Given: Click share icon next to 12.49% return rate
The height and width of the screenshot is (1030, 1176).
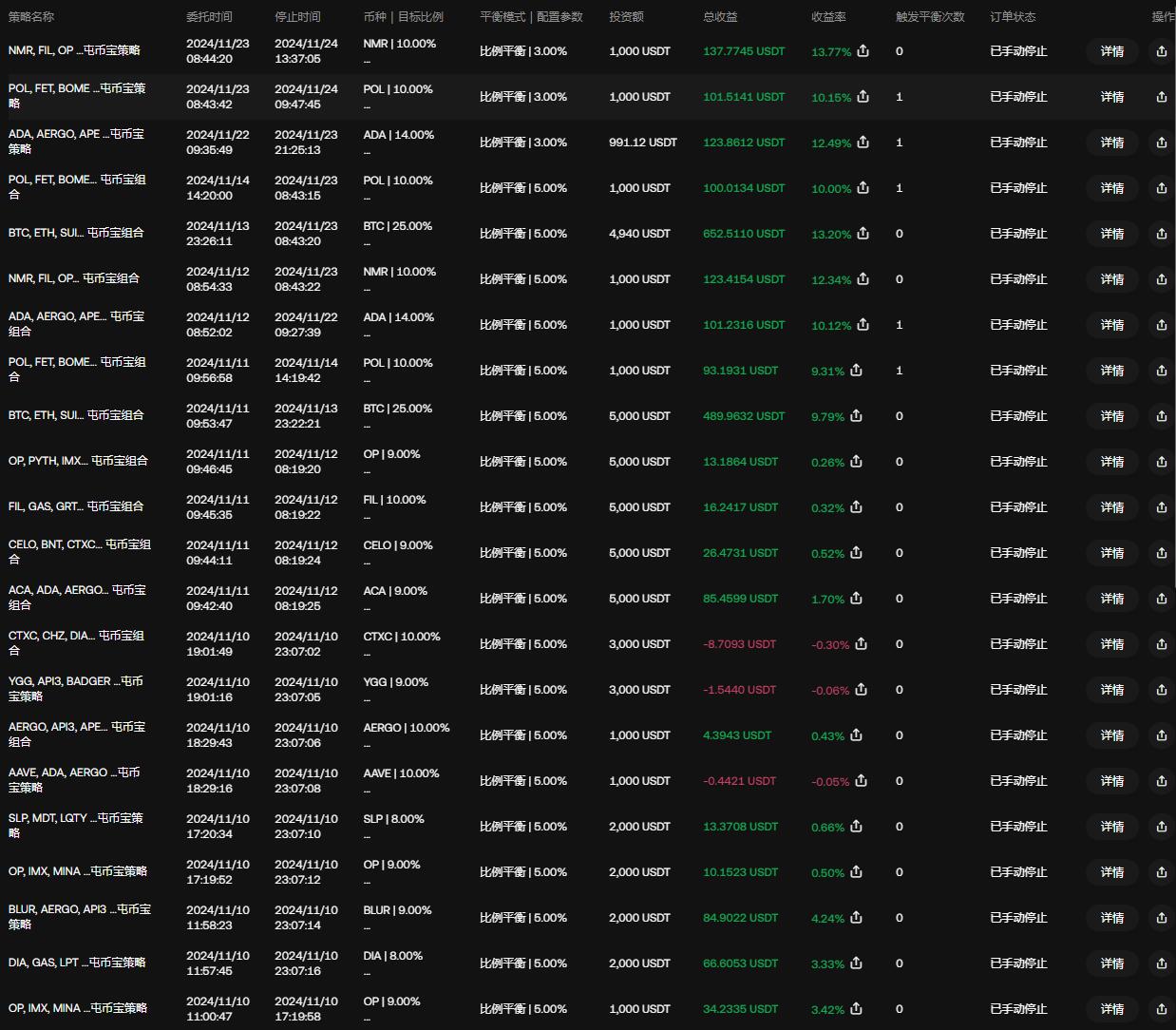Looking at the screenshot, I should click(863, 142).
